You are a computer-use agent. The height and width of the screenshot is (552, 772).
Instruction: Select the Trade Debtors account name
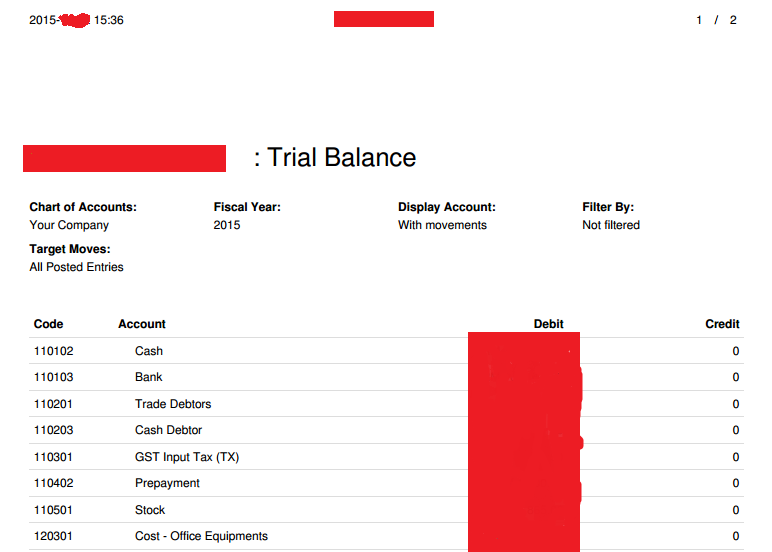[x=173, y=404]
